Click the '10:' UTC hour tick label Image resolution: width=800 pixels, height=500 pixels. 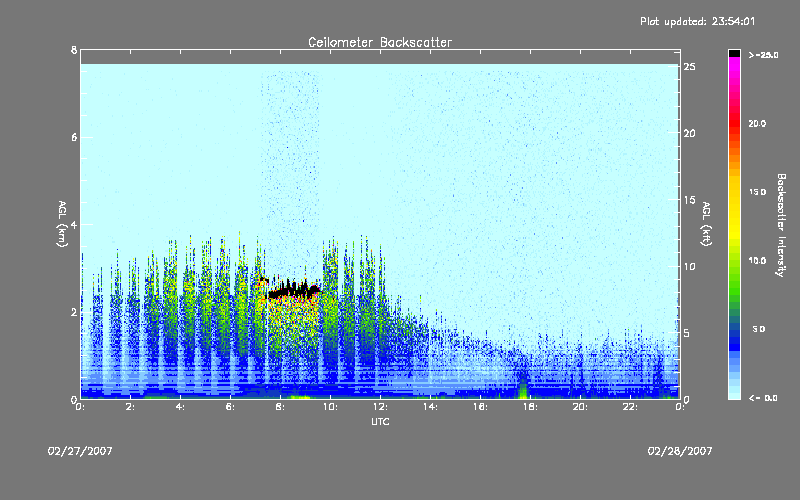click(x=330, y=407)
